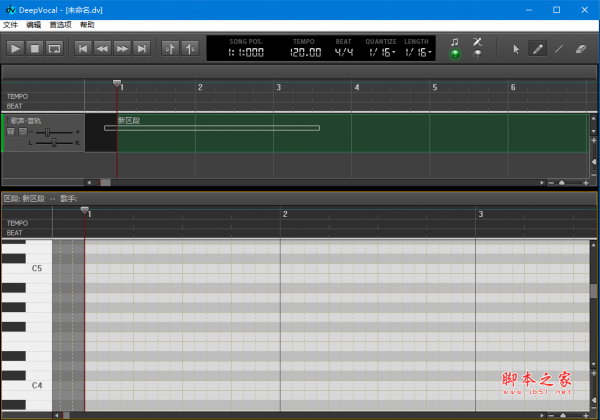This screenshot has height=420, width=600.
Task: Click the track volume minus sign
Action: tap(31, 132)
